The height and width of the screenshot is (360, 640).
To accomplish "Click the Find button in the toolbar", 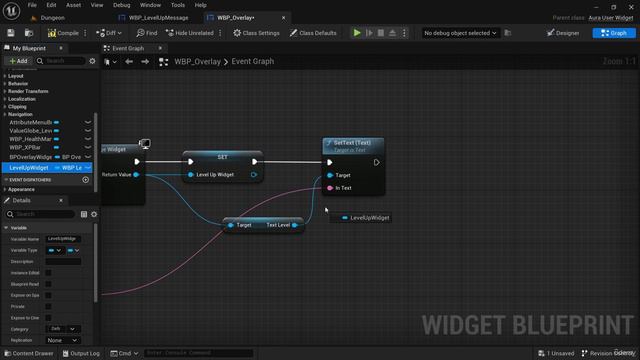I will pos(147,33).
